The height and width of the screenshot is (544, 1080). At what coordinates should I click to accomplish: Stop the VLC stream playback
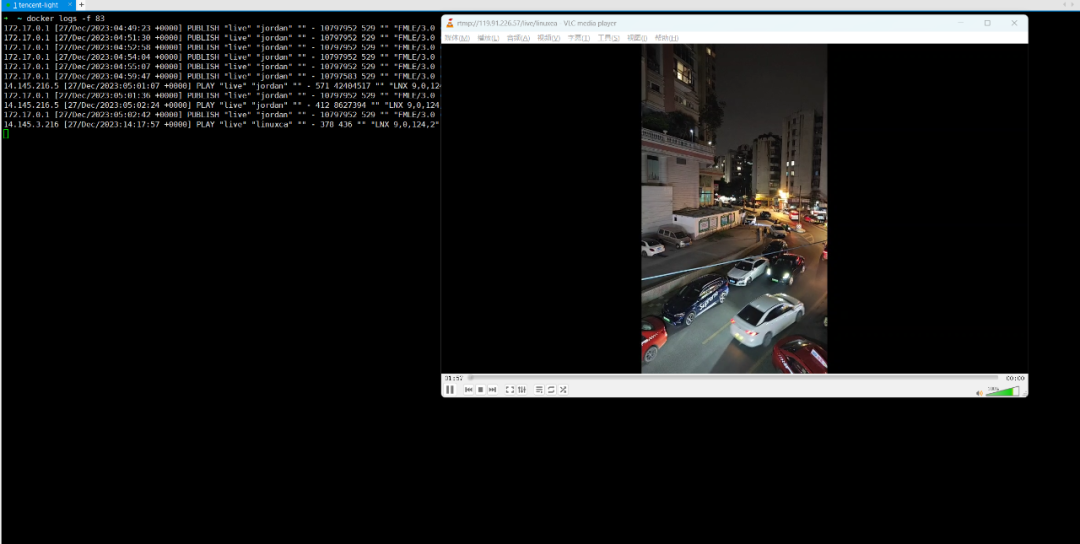point(480,390)
